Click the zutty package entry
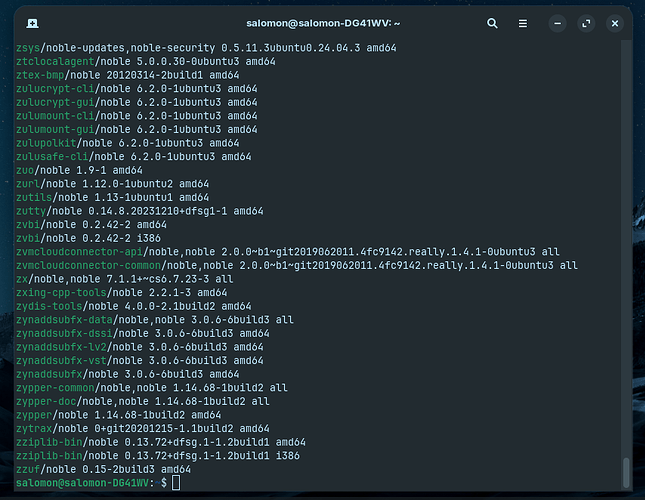This screenshot has height=500, width=645. tap(32, 211)
